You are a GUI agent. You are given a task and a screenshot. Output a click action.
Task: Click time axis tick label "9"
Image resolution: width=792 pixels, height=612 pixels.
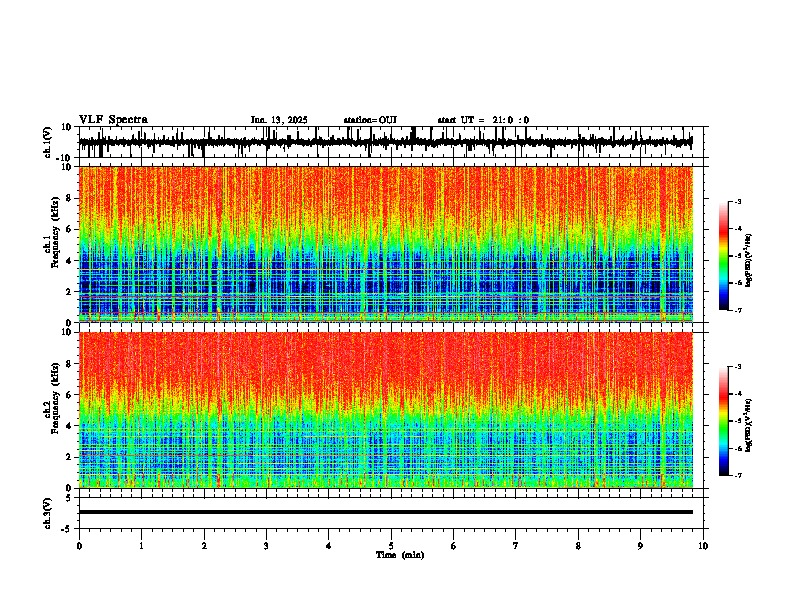[x=640, y=546]
